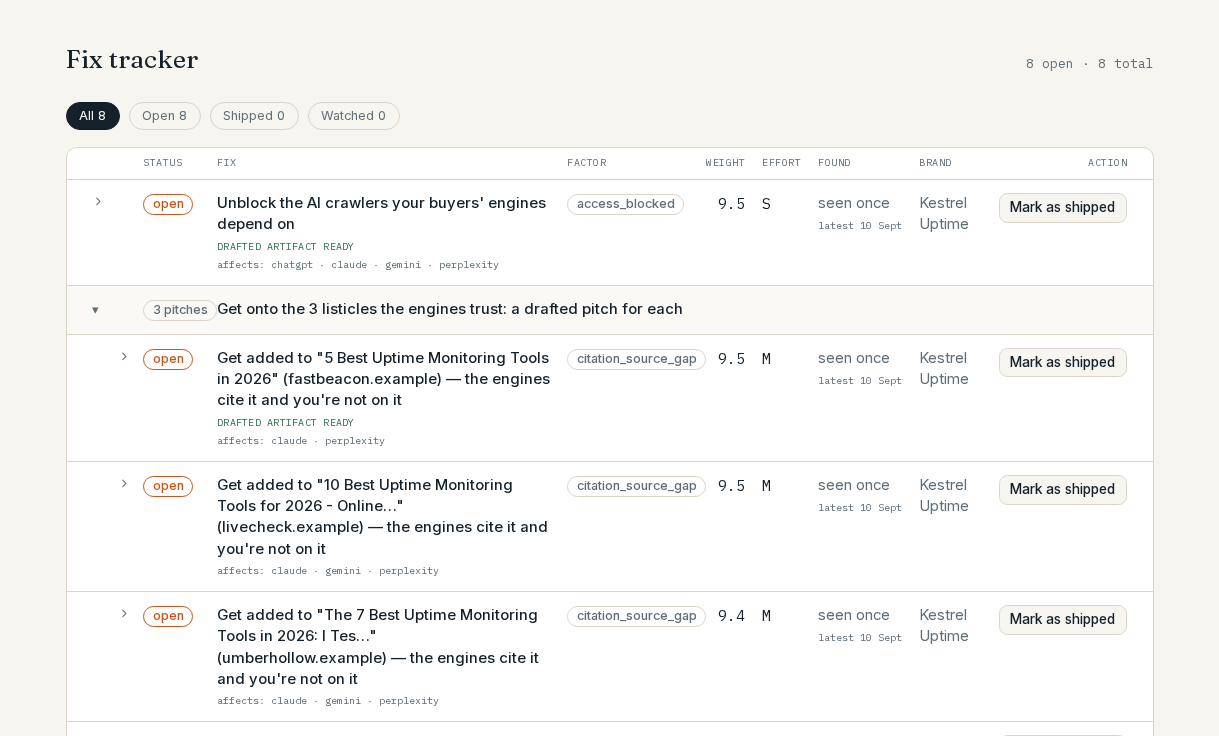Click the FOUND column header
Viewport: 1219px width, 736px height.
tap(834, 163)
